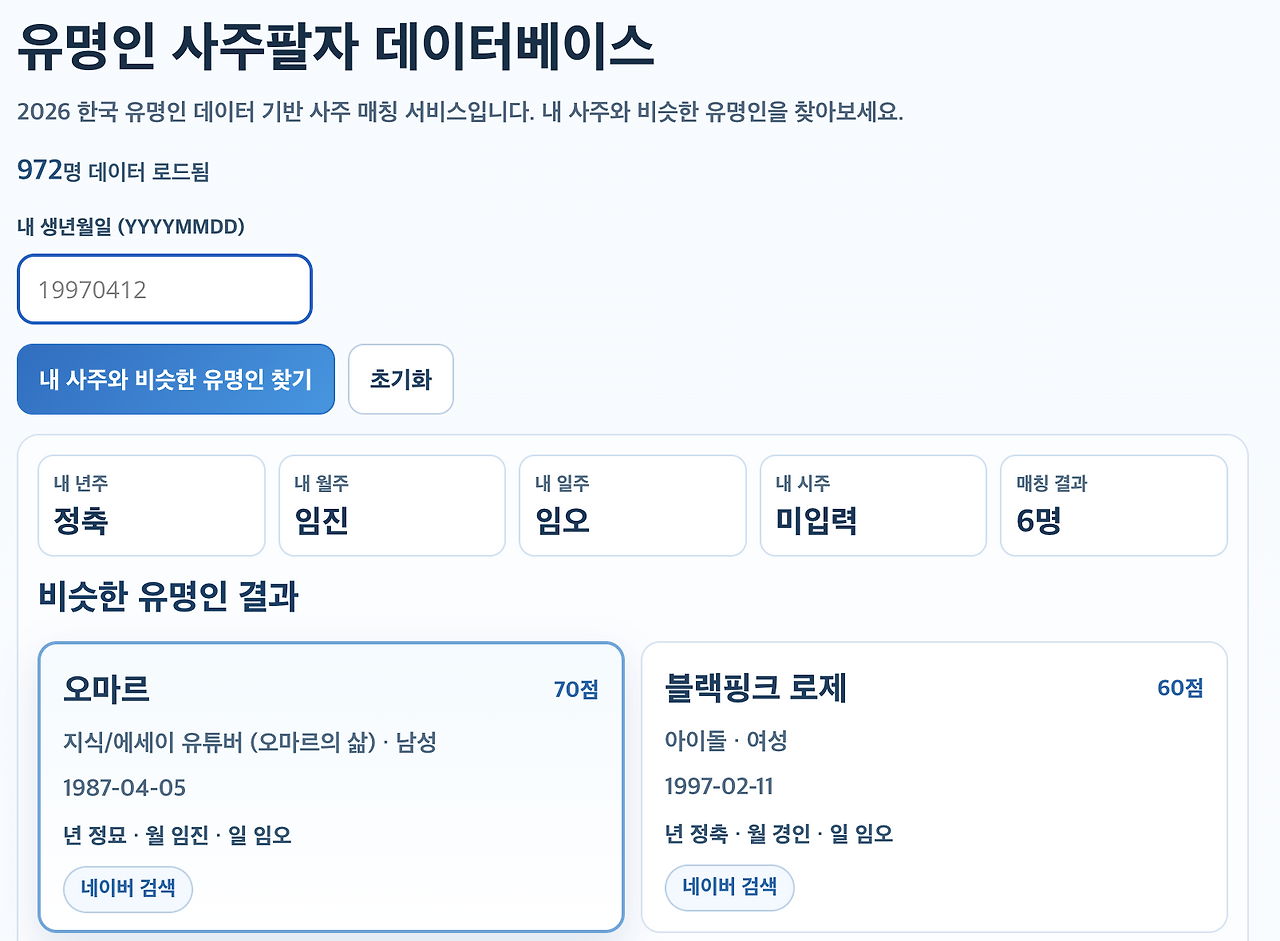Screen dimensions: 1280x941
Task: Click the "내 일주" card showing 임오
Action: pyautogui.click(x=632, y=505)
